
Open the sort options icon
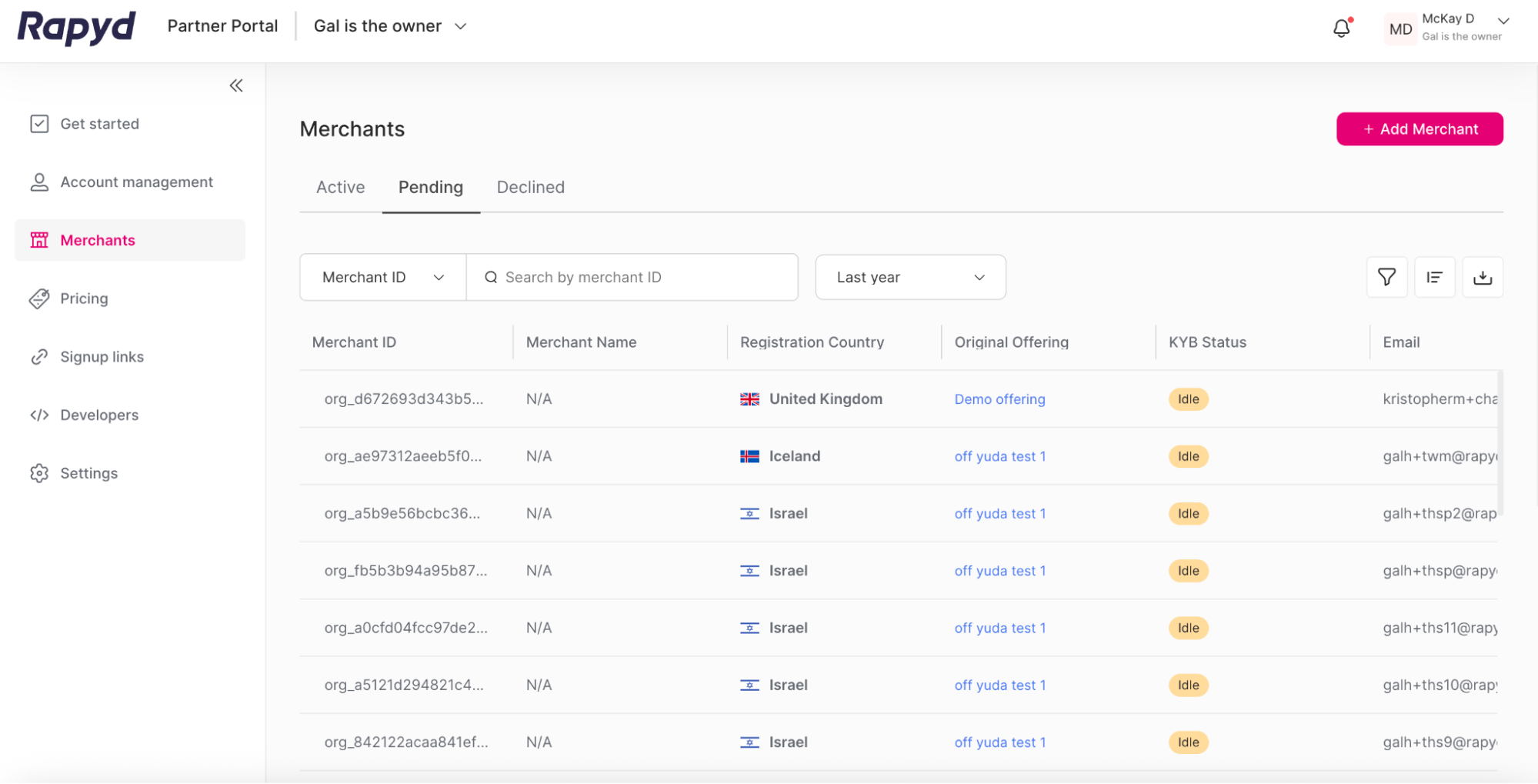(1434, 277)
